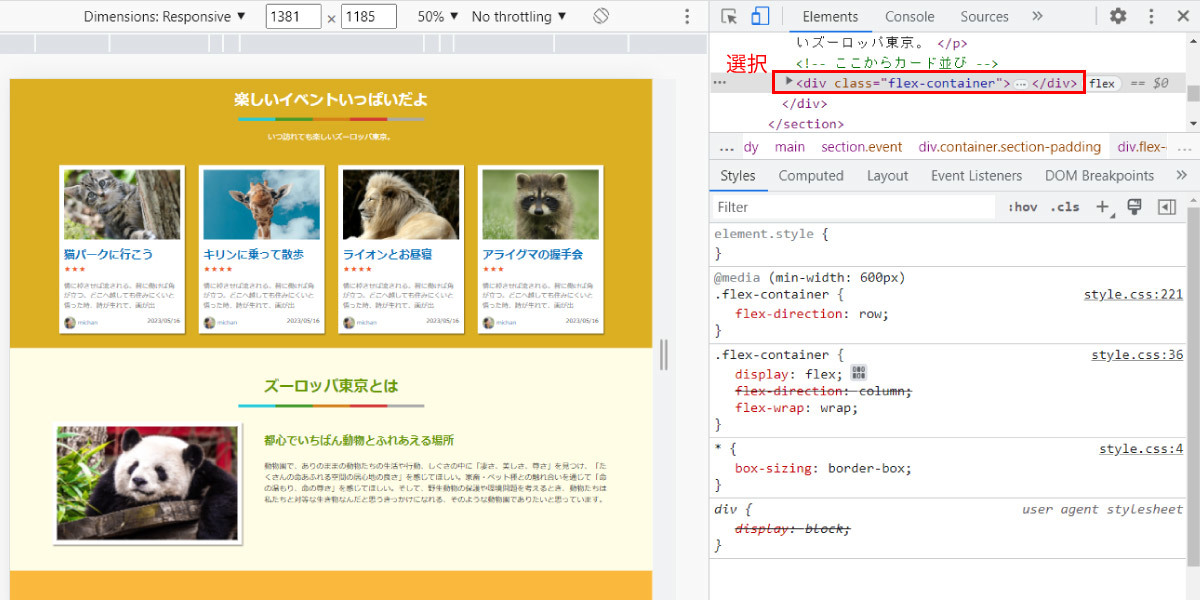Click the "flex-wrap: wrap;" declaration

[797, 408]
